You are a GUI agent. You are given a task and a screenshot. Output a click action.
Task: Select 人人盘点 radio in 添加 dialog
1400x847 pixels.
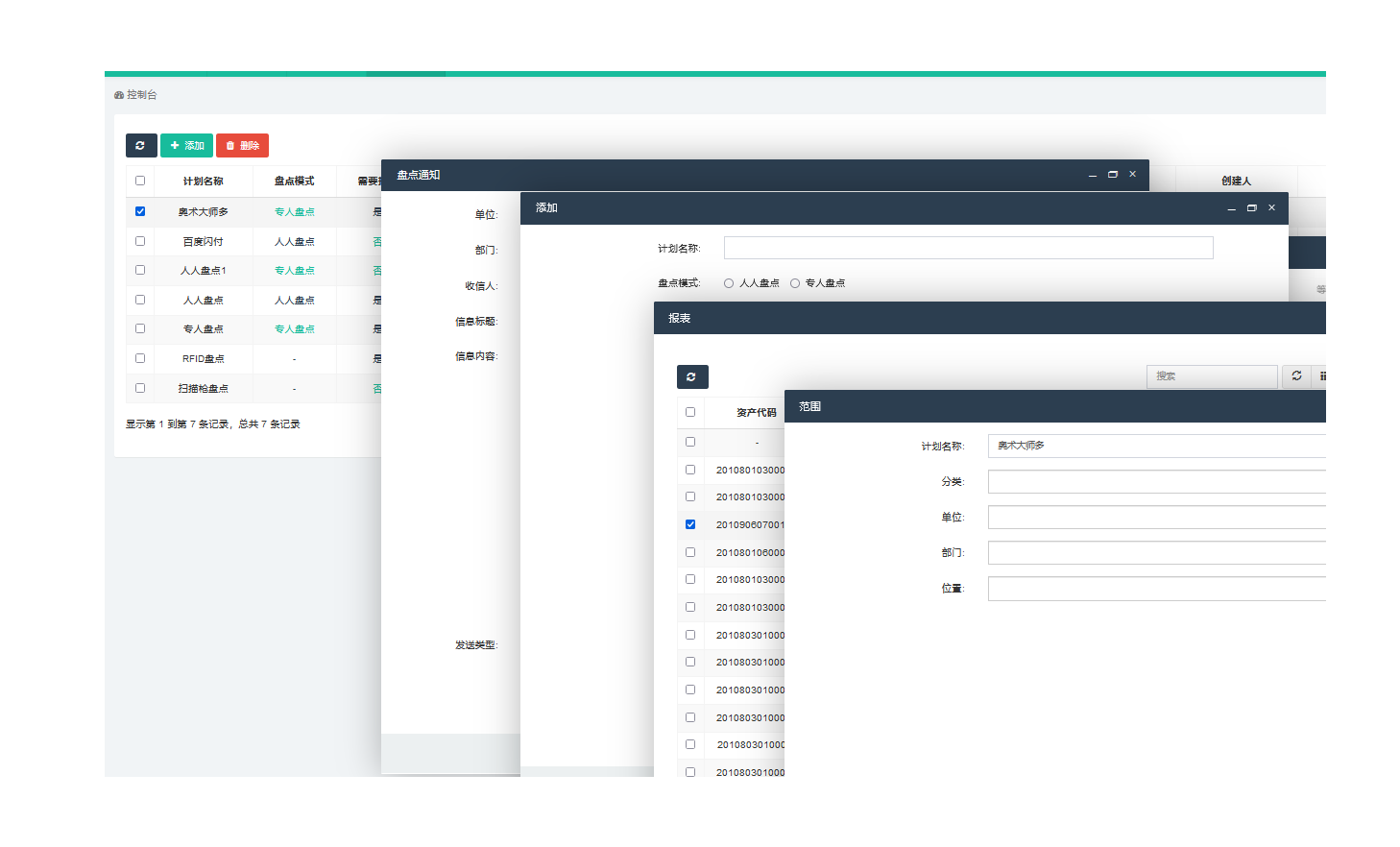pyautogui.click(x=729, y=283)
